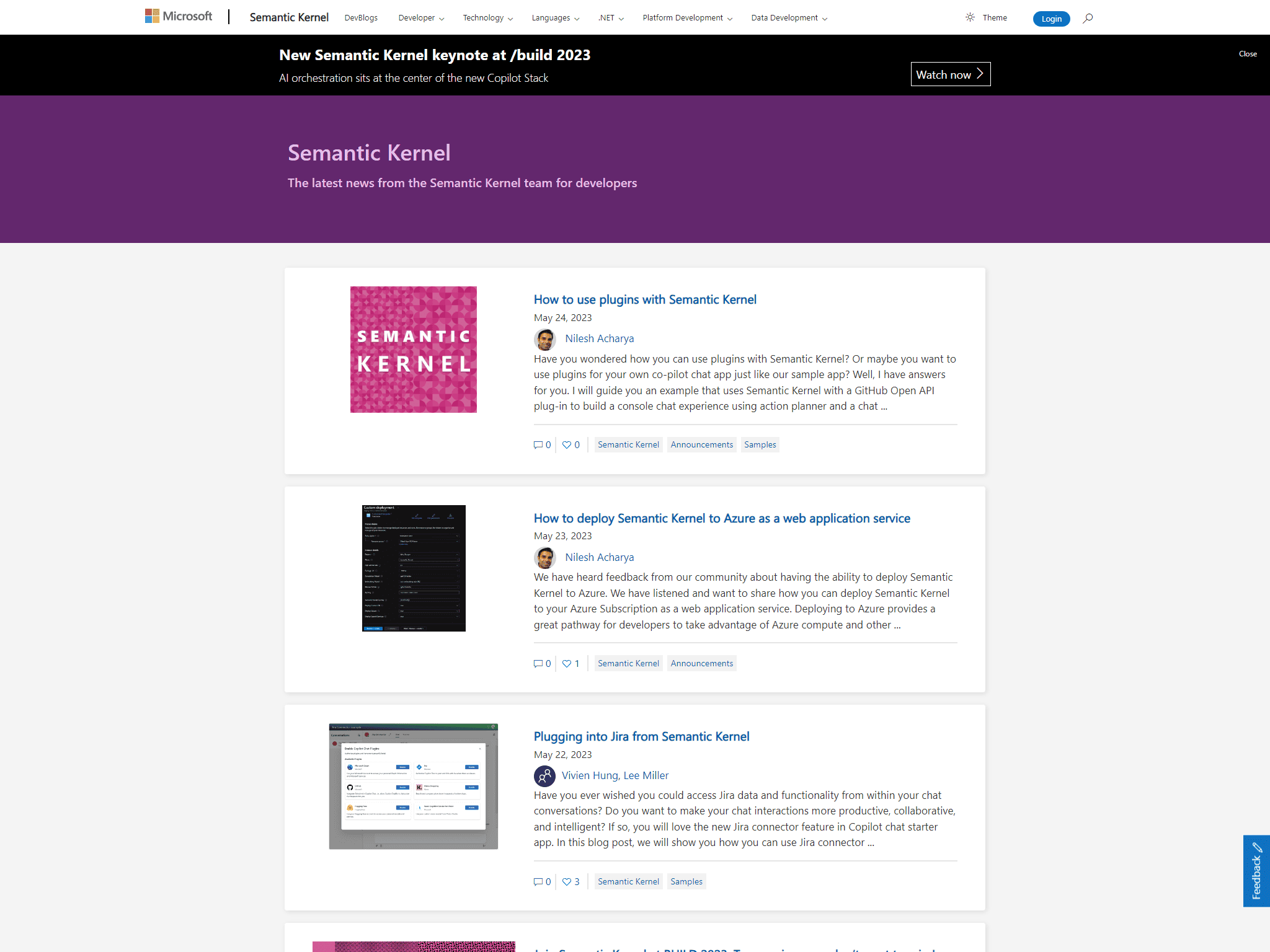Select Semantic Kernel tag on plugins post
The height and width of the screenshot is (952, 1270).
point(628,445)
